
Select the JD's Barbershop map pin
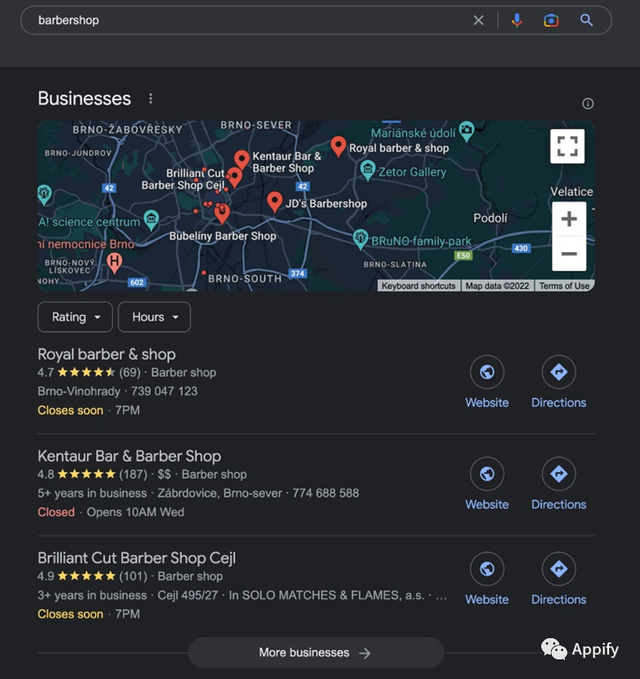click(x=275, y=202)
